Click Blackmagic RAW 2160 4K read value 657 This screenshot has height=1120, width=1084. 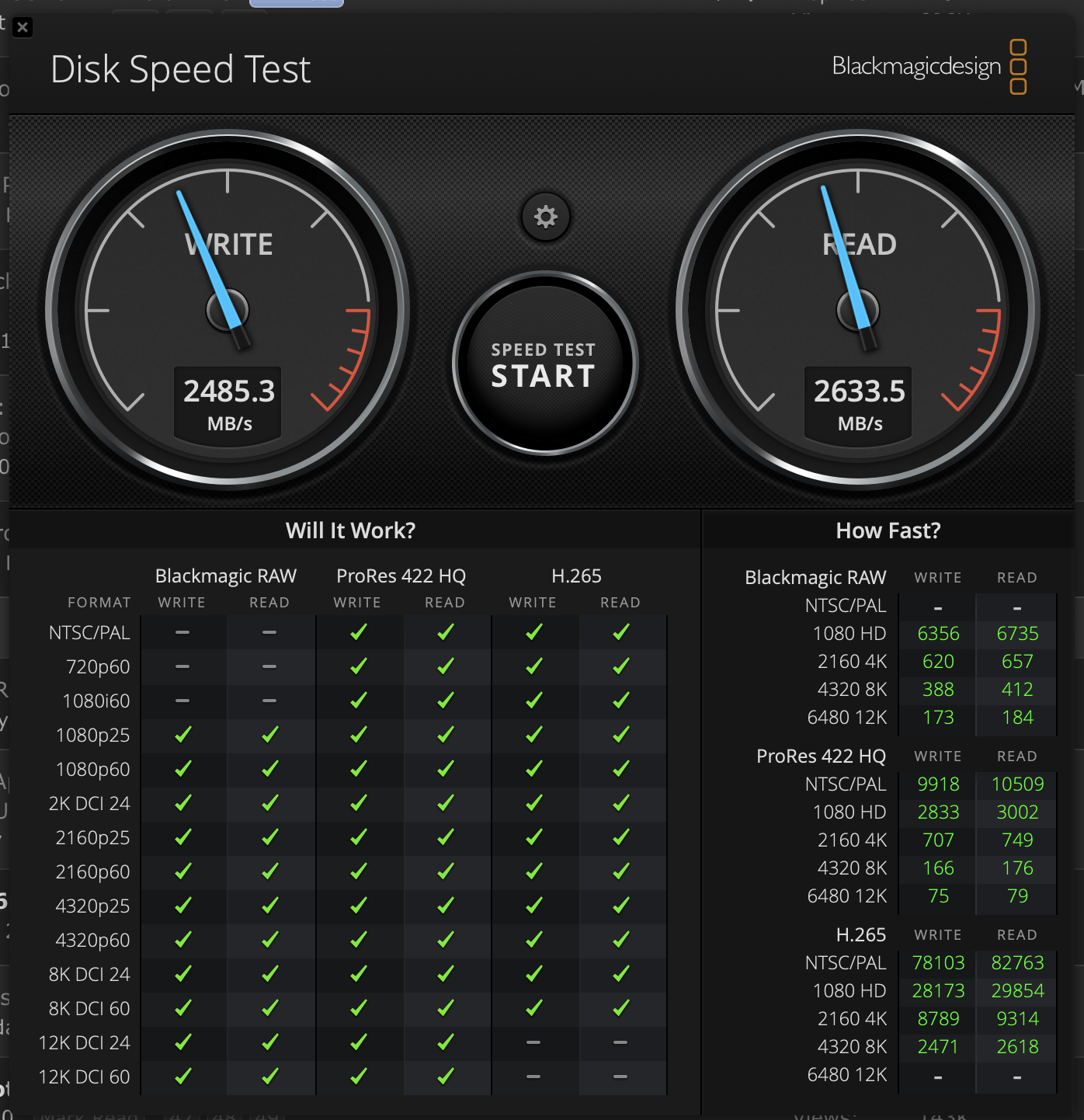(1018, 662)
